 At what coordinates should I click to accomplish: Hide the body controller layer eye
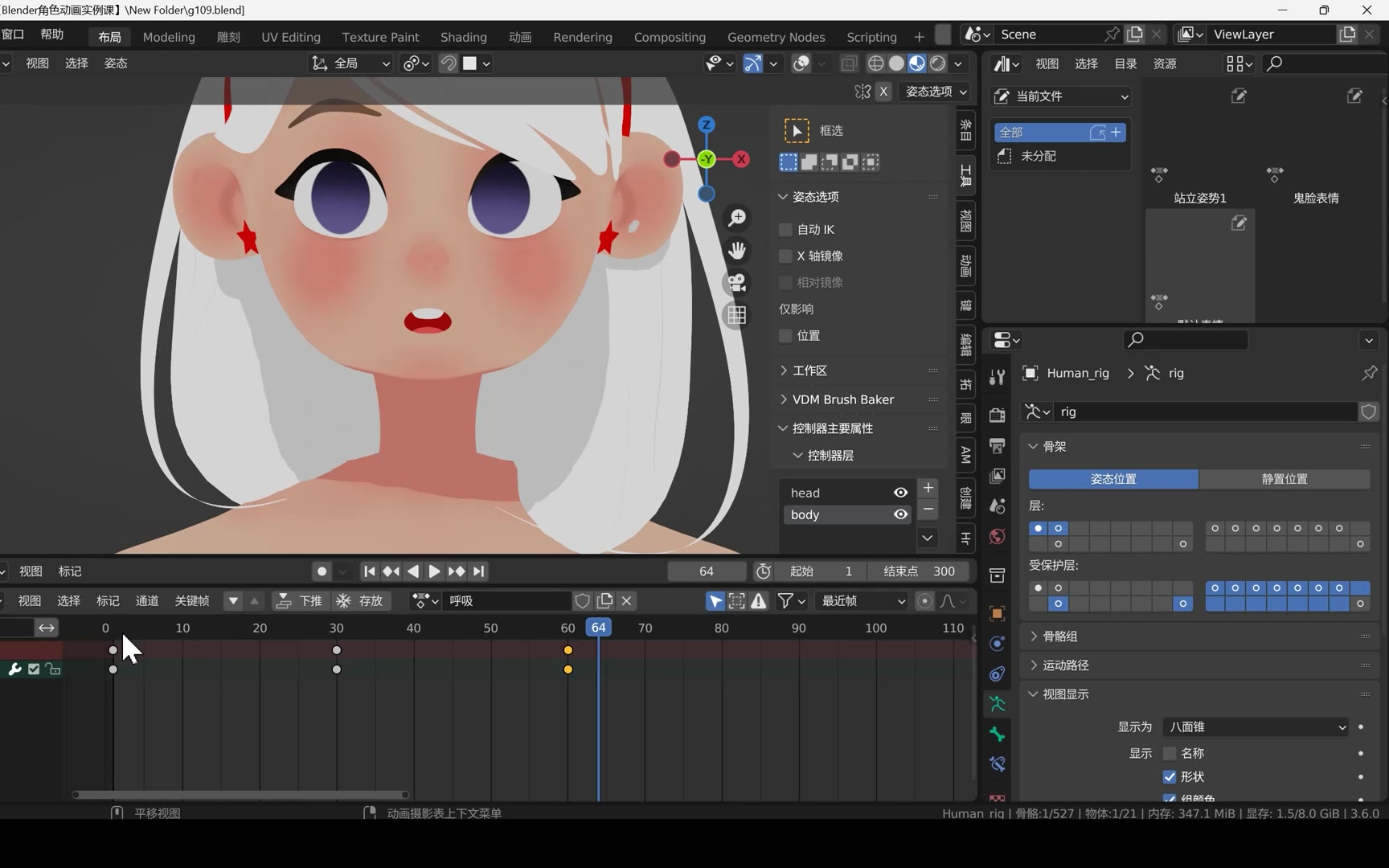900,514
